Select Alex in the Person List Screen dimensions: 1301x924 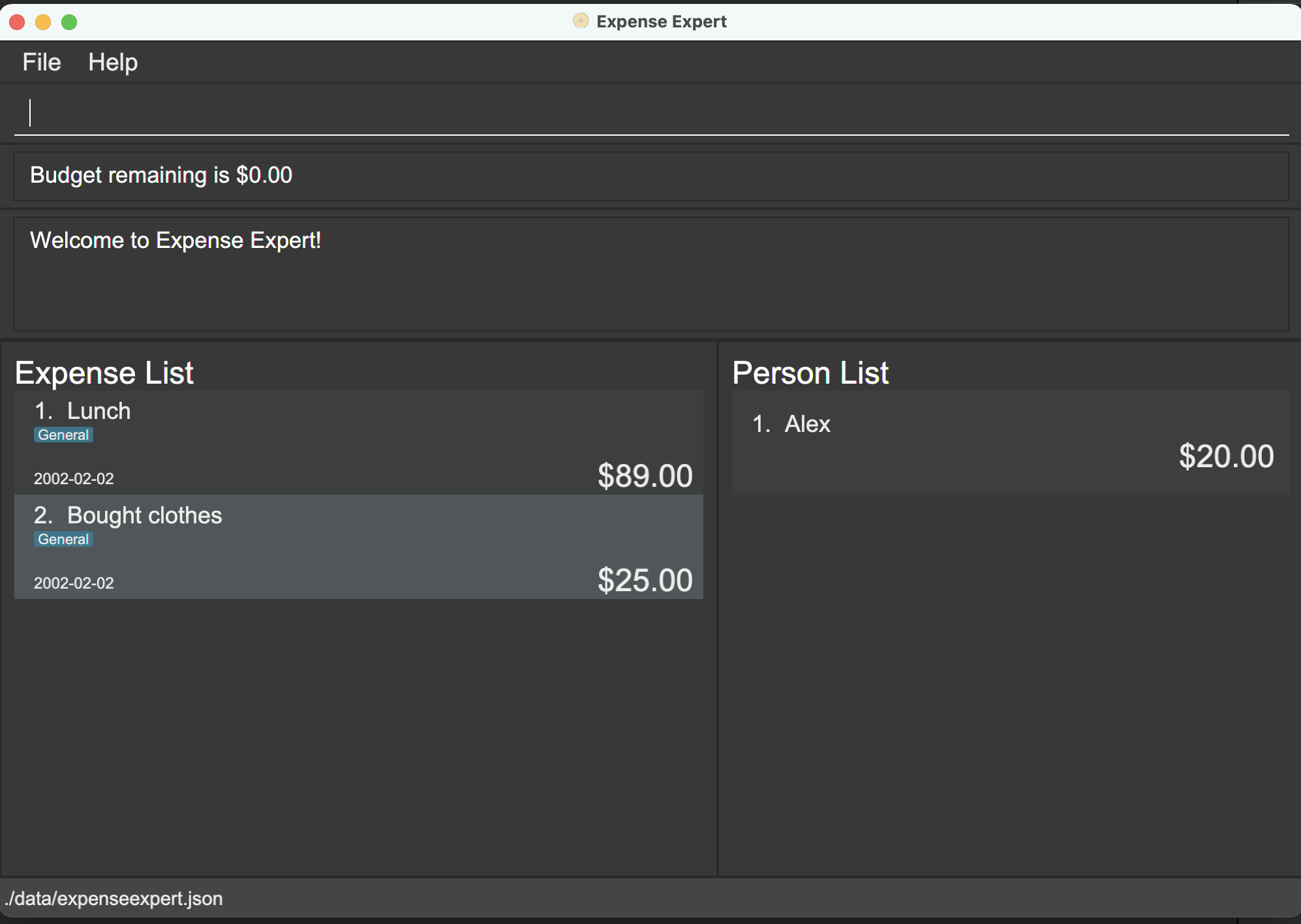point(807,424)
